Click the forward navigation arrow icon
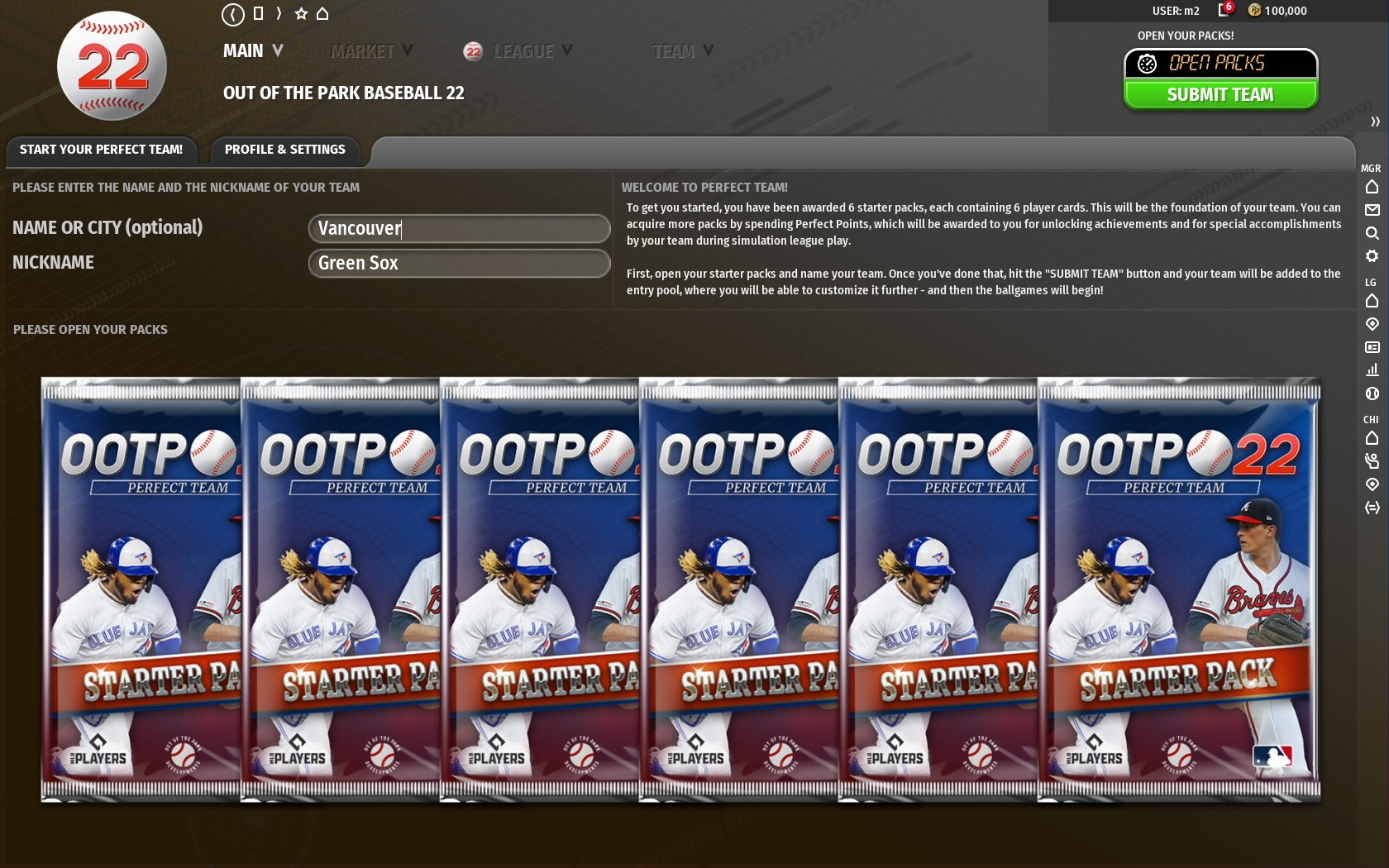This screenshot has height=868, width=1389. pyautogui.click(x=279, y=13)
